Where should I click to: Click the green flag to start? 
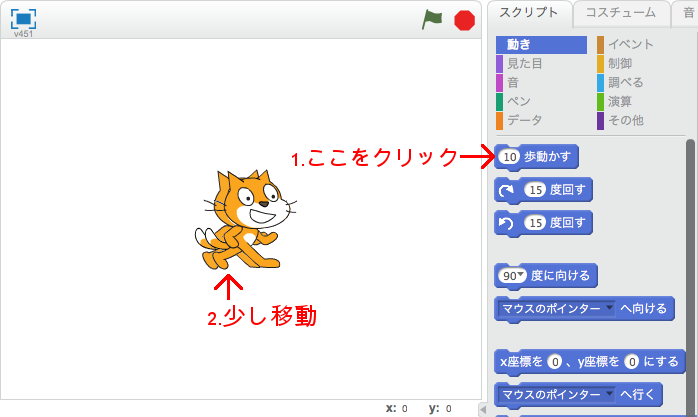(x=432, y=20)
